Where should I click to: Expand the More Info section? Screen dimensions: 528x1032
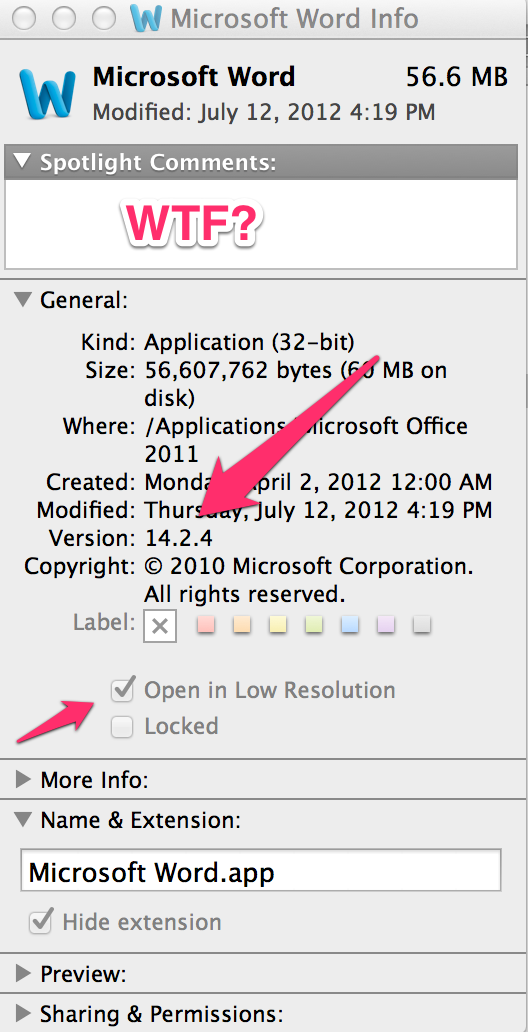pos(23,780)
